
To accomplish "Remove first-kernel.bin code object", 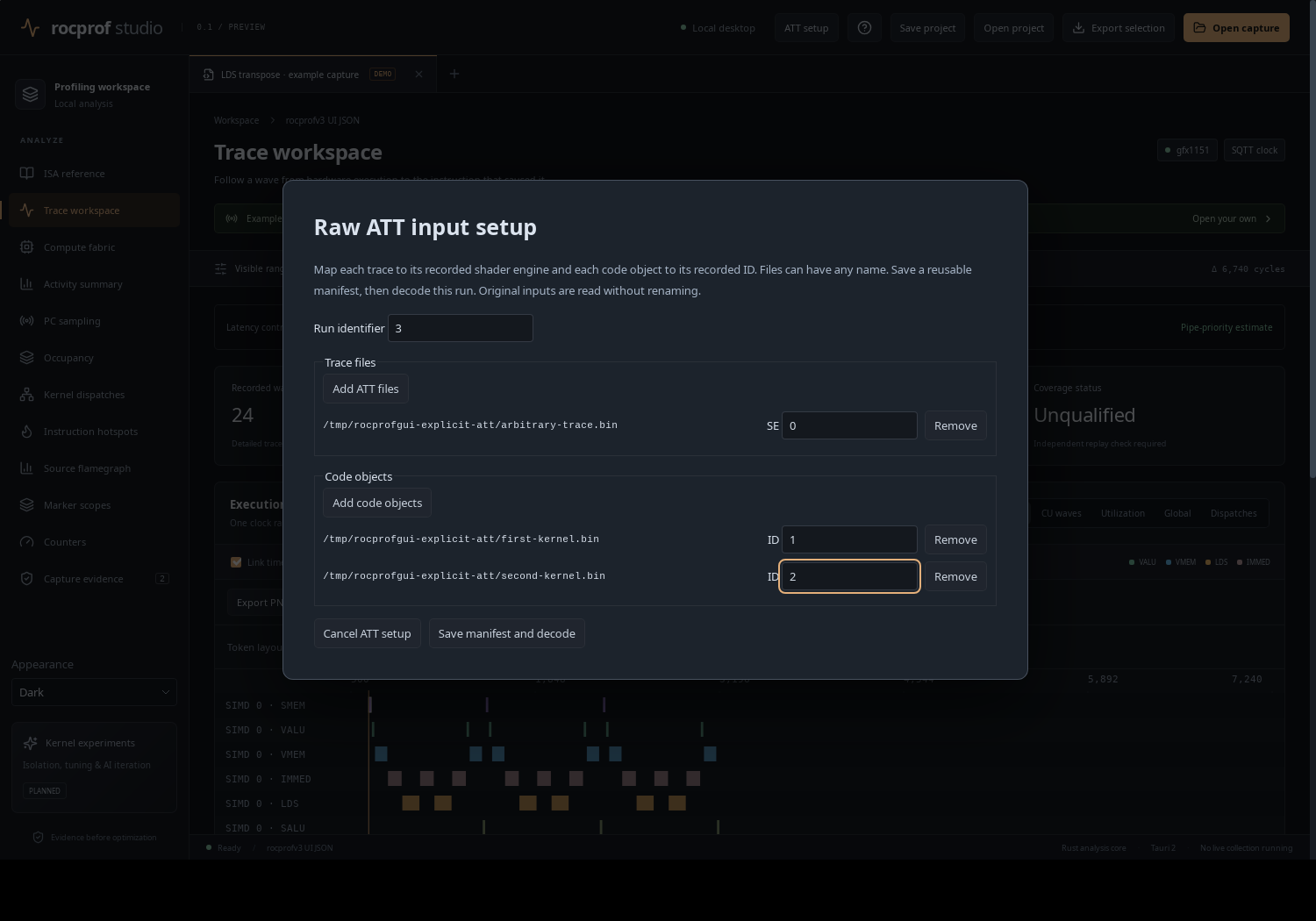I will 955,539.
